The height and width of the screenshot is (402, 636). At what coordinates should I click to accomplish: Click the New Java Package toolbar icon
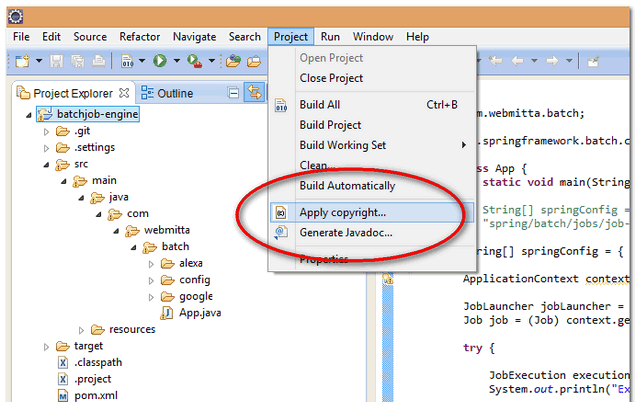233,61
